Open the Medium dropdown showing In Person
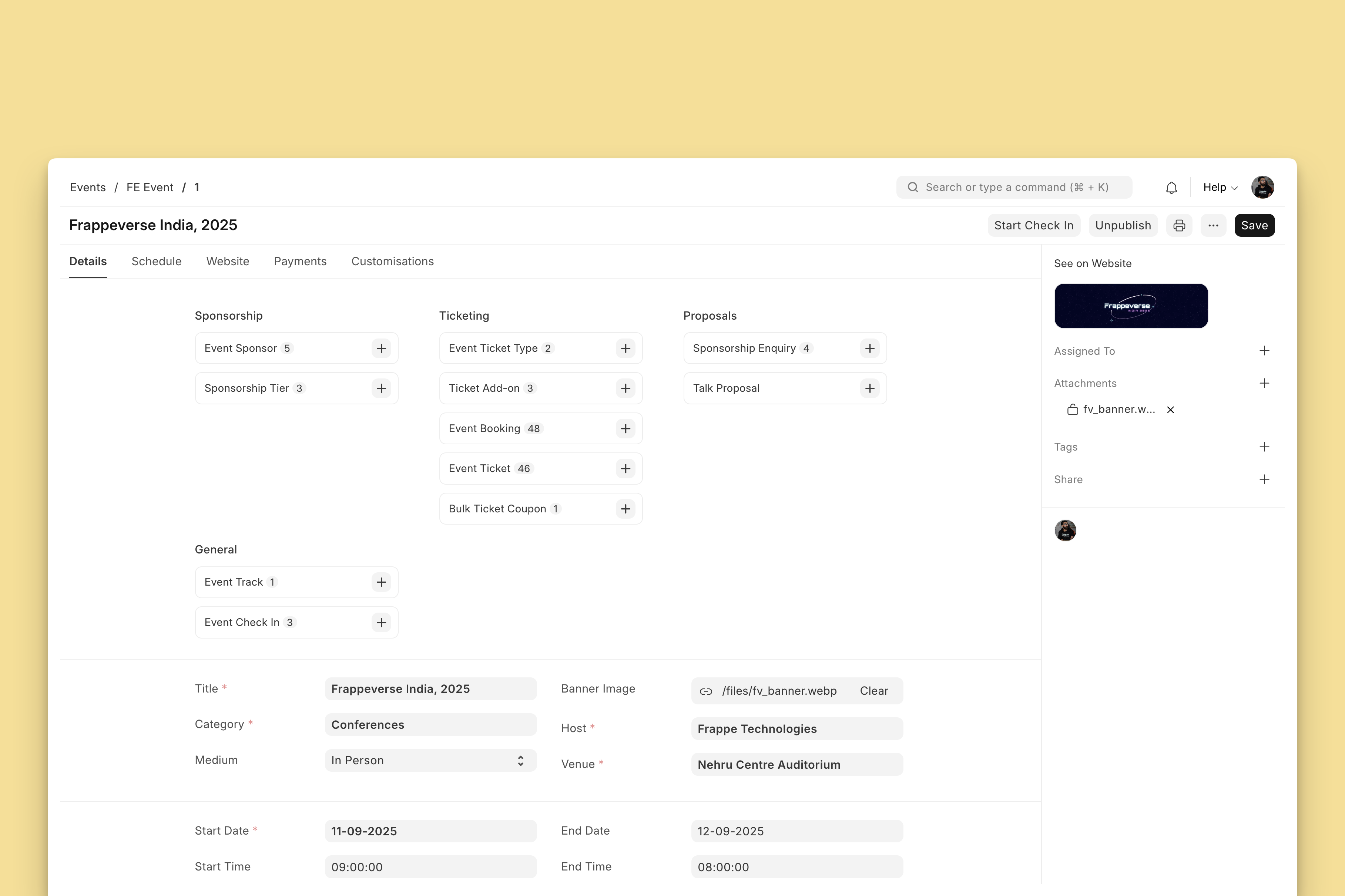1345x896 pixels. click(x=430, y=761)
